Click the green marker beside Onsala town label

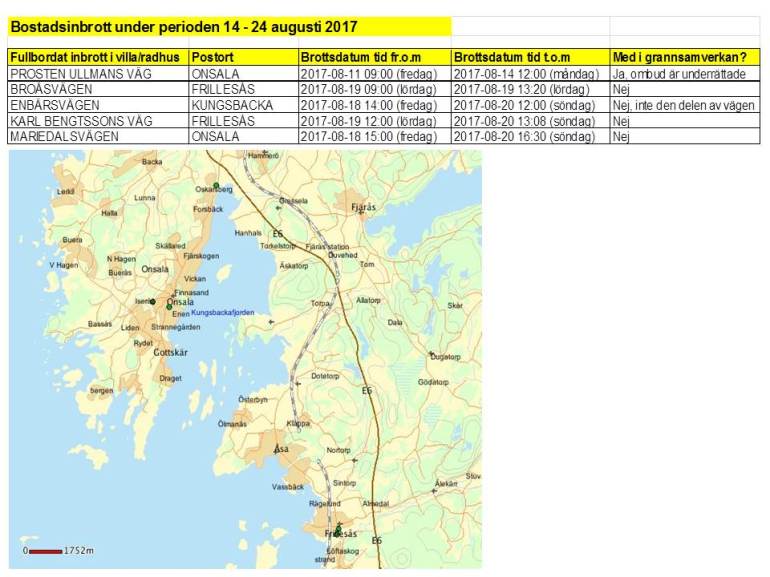click(169, 305)
